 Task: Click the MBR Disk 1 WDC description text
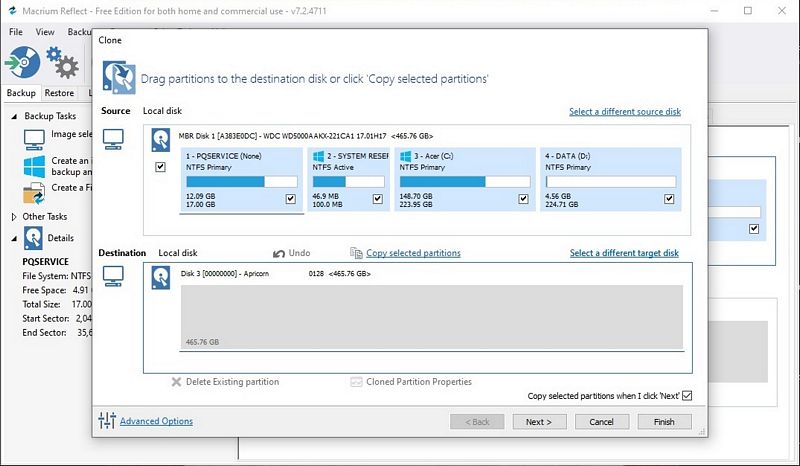(x=306, y=136)
